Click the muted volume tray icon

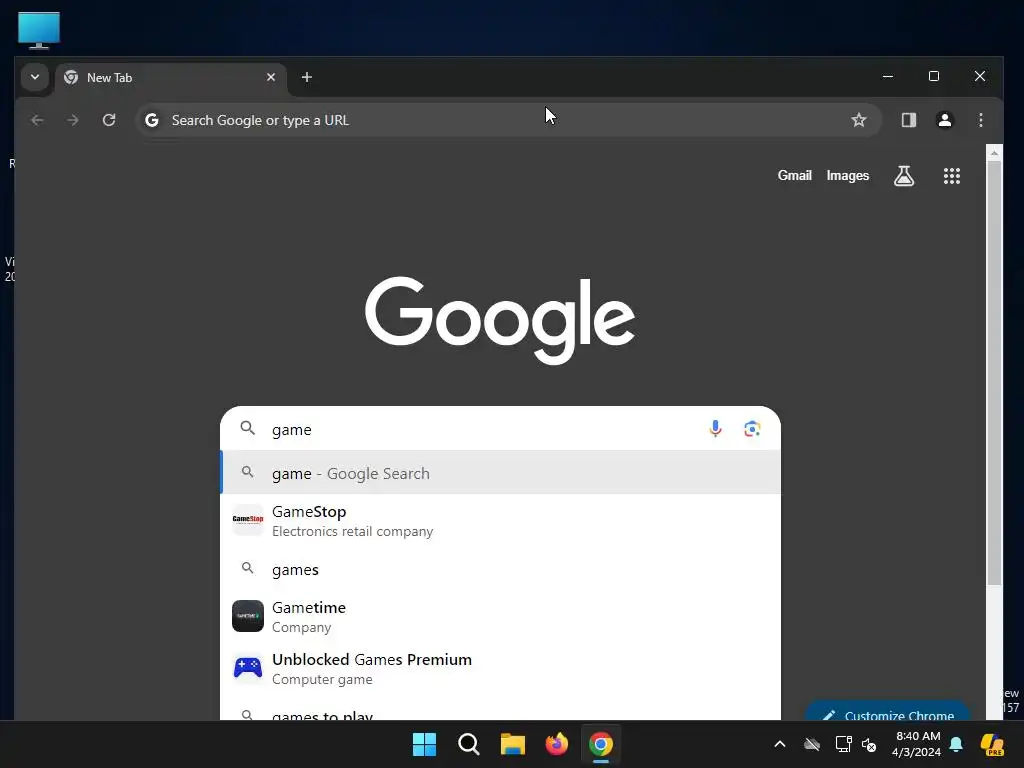click(x=869, y=744)
